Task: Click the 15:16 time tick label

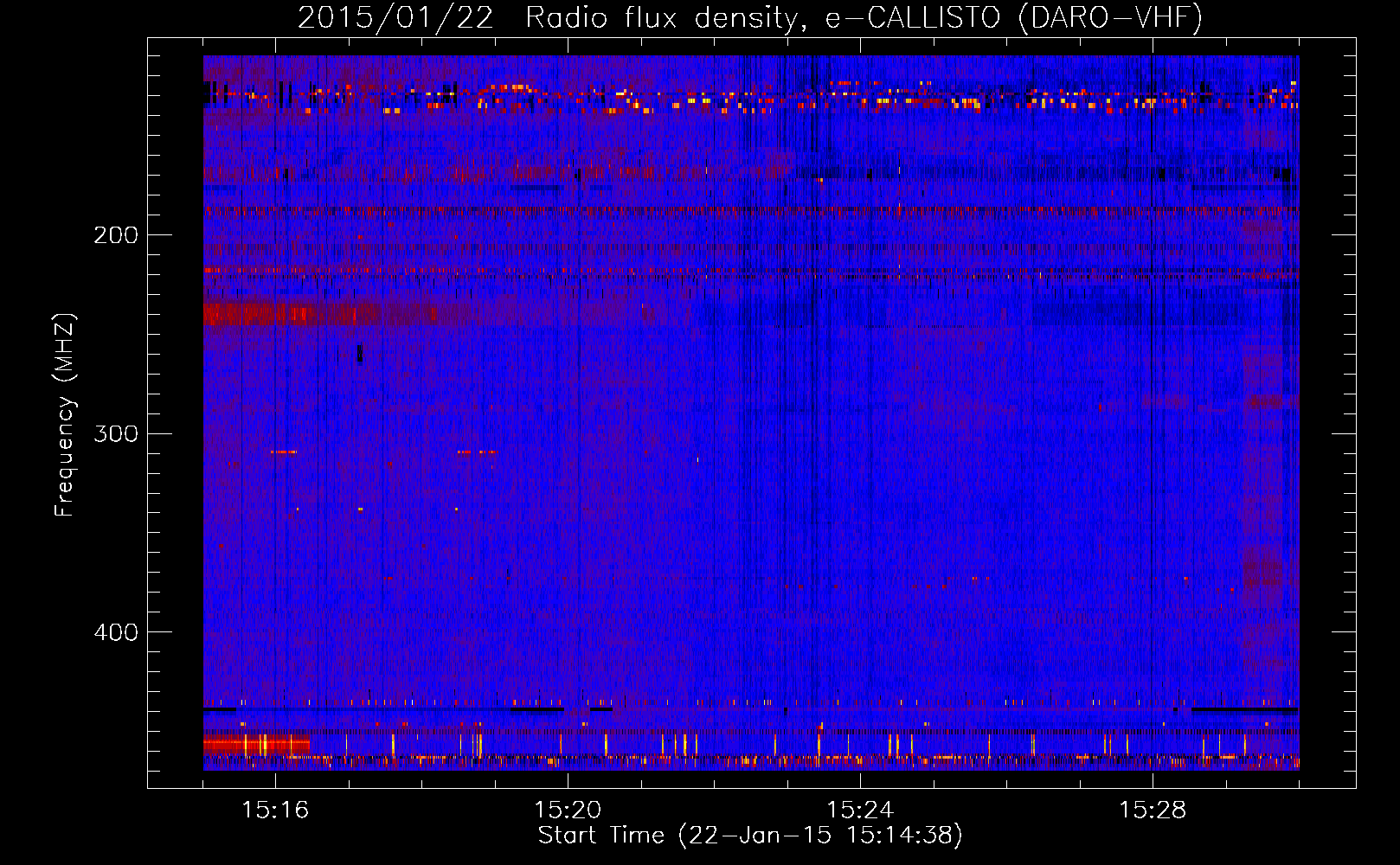Action: click(x=275, y=811)
